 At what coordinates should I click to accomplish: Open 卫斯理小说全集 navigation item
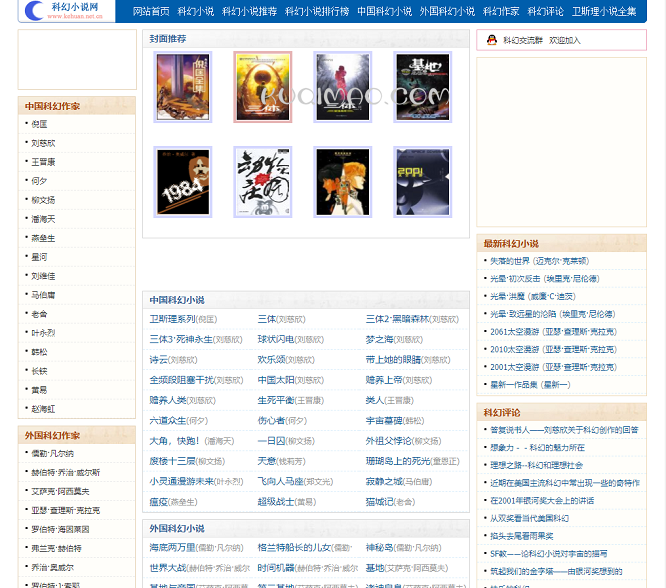(x=604, y=11)
